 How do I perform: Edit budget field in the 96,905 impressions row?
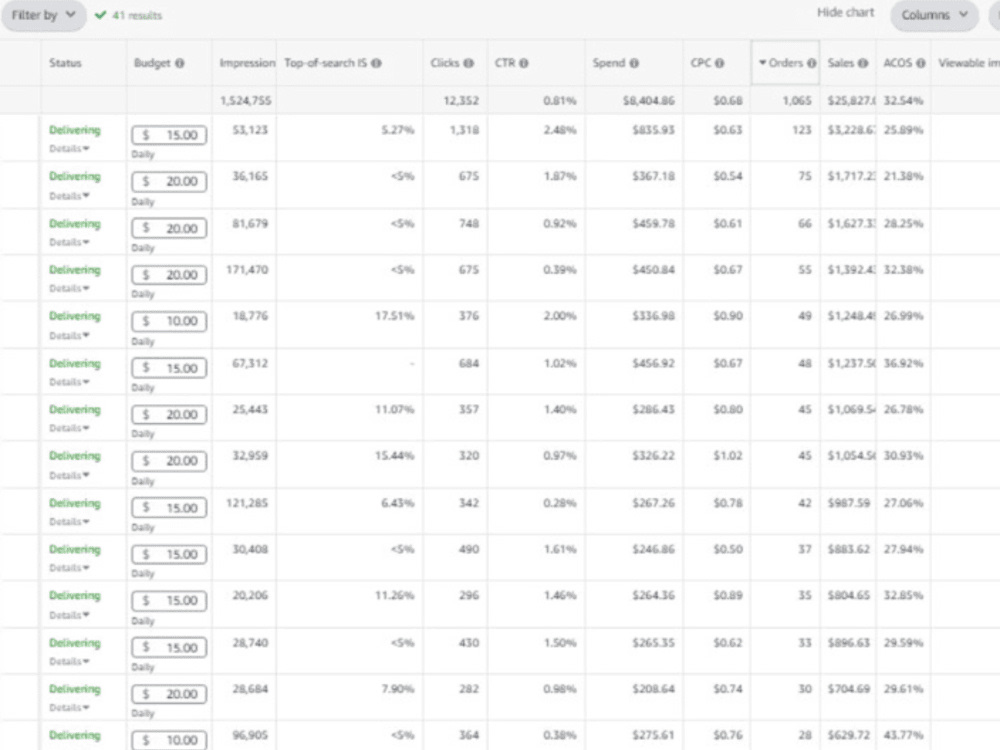click(x=169, y=740)
